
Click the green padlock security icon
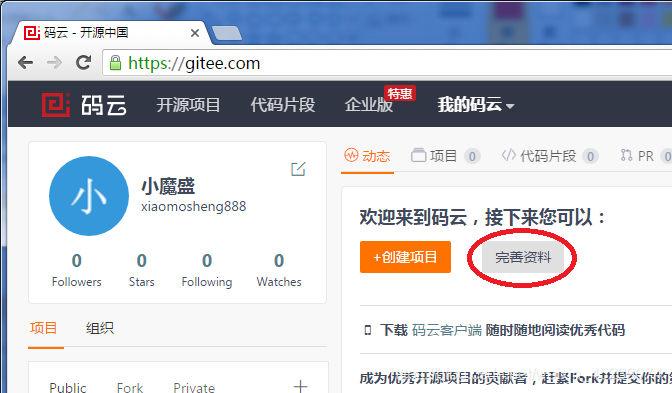pyautogui.click(x=115, y=63)
